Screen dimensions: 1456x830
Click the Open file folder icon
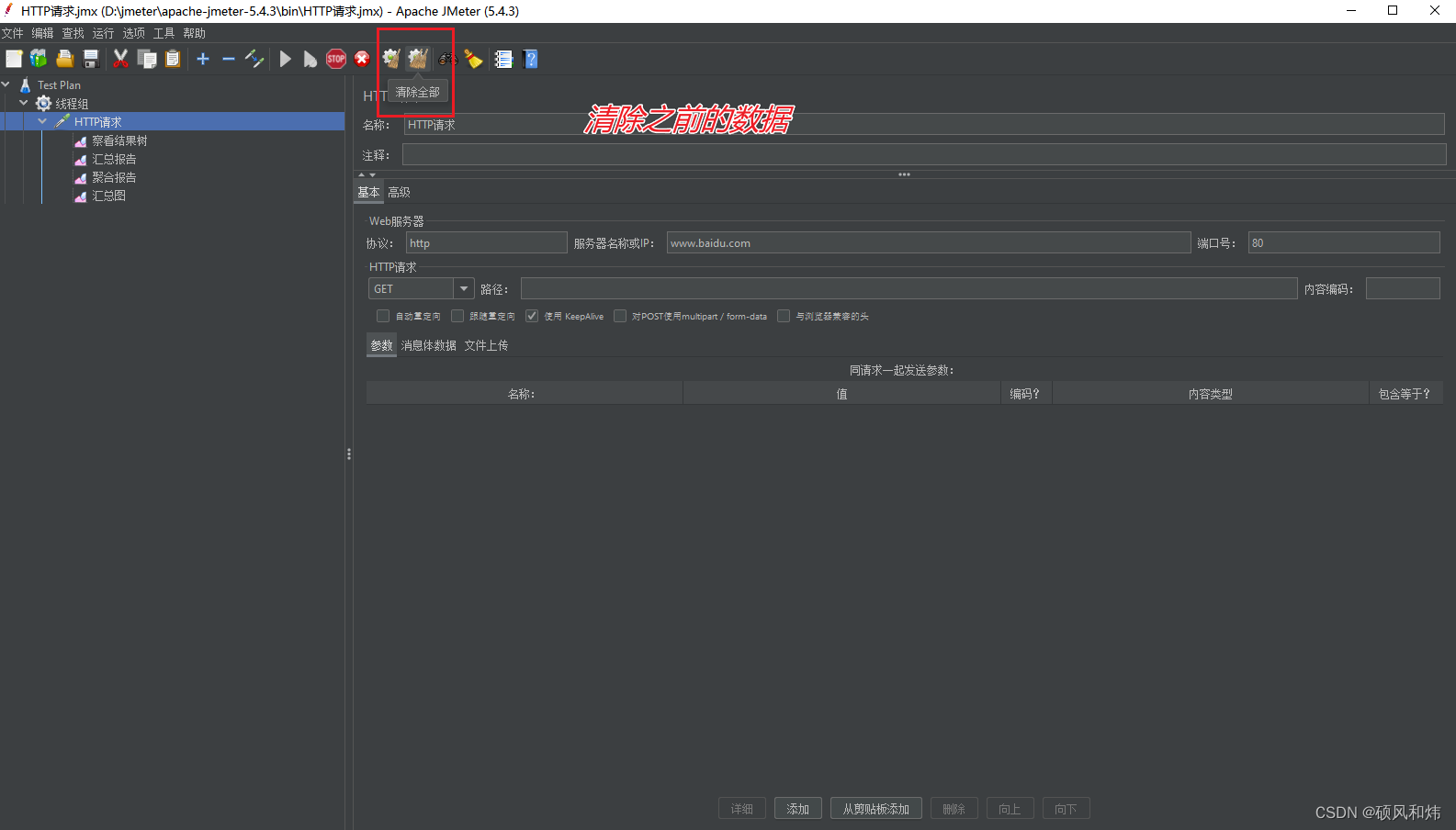(64, 59)
